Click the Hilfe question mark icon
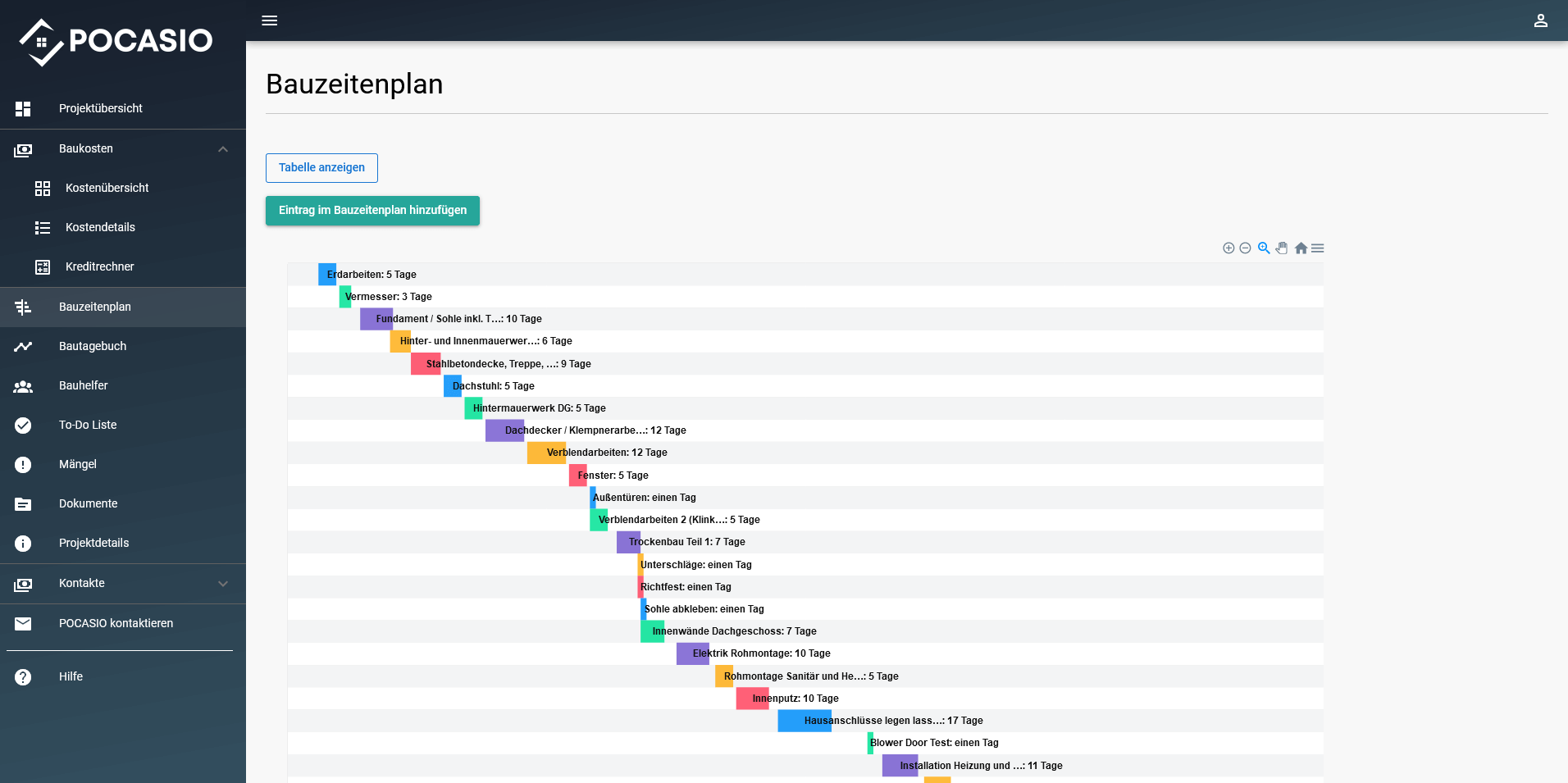Viewport: 1568px width, 783px height. click(23, 677)
